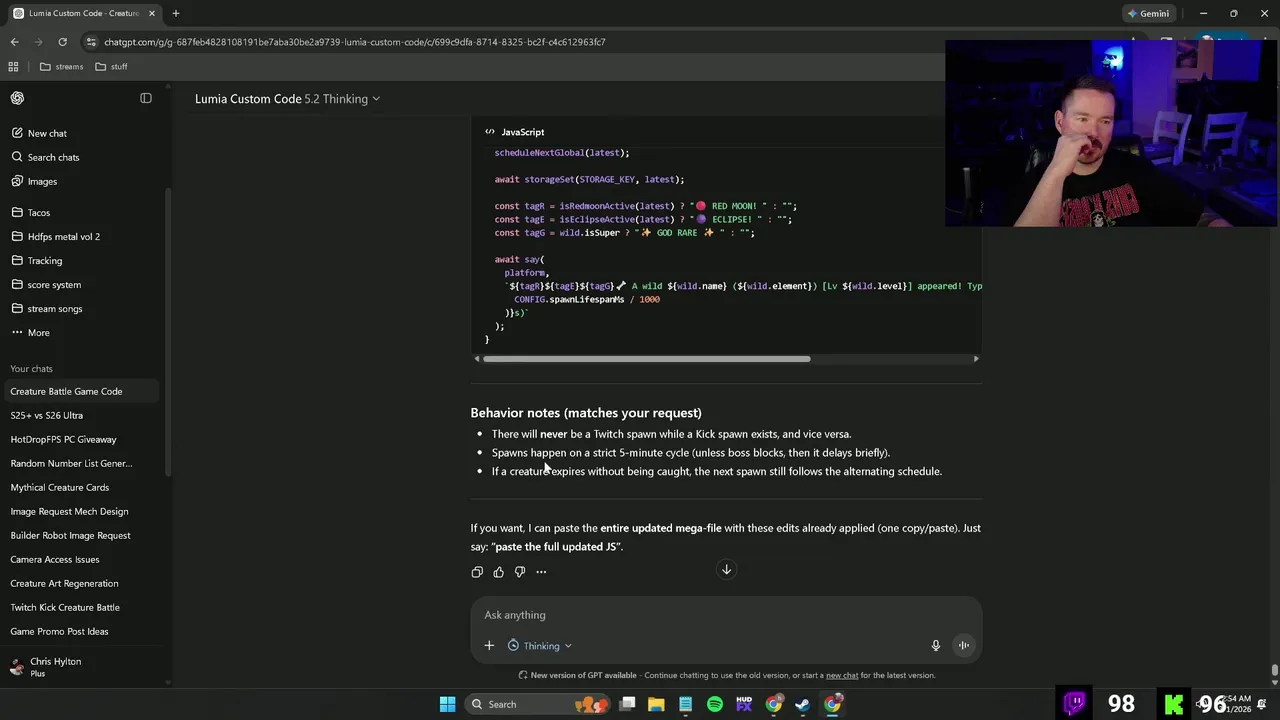The width and height of the screenshot is (1280, 720).
Task: Open the Tacos project folder
Action: (39, 212)
